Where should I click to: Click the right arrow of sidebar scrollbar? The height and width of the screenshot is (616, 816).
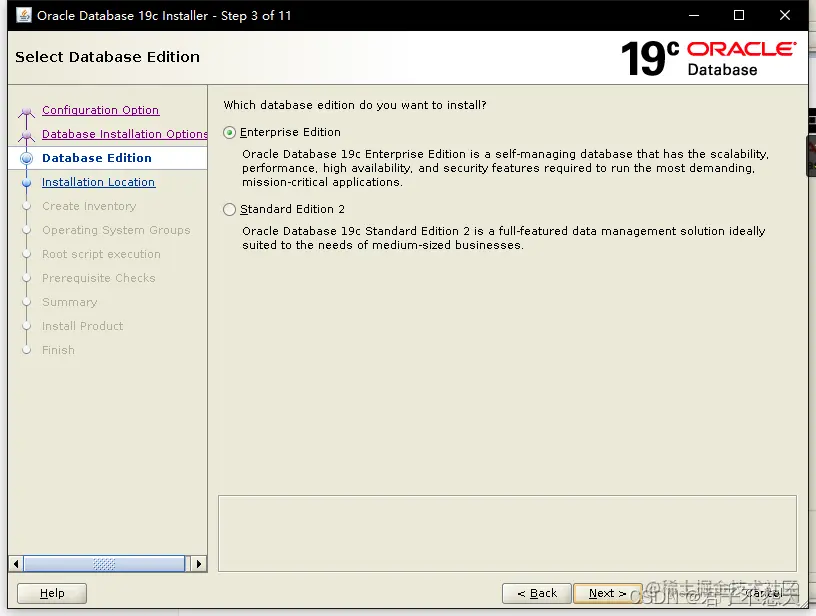(198, 564)
